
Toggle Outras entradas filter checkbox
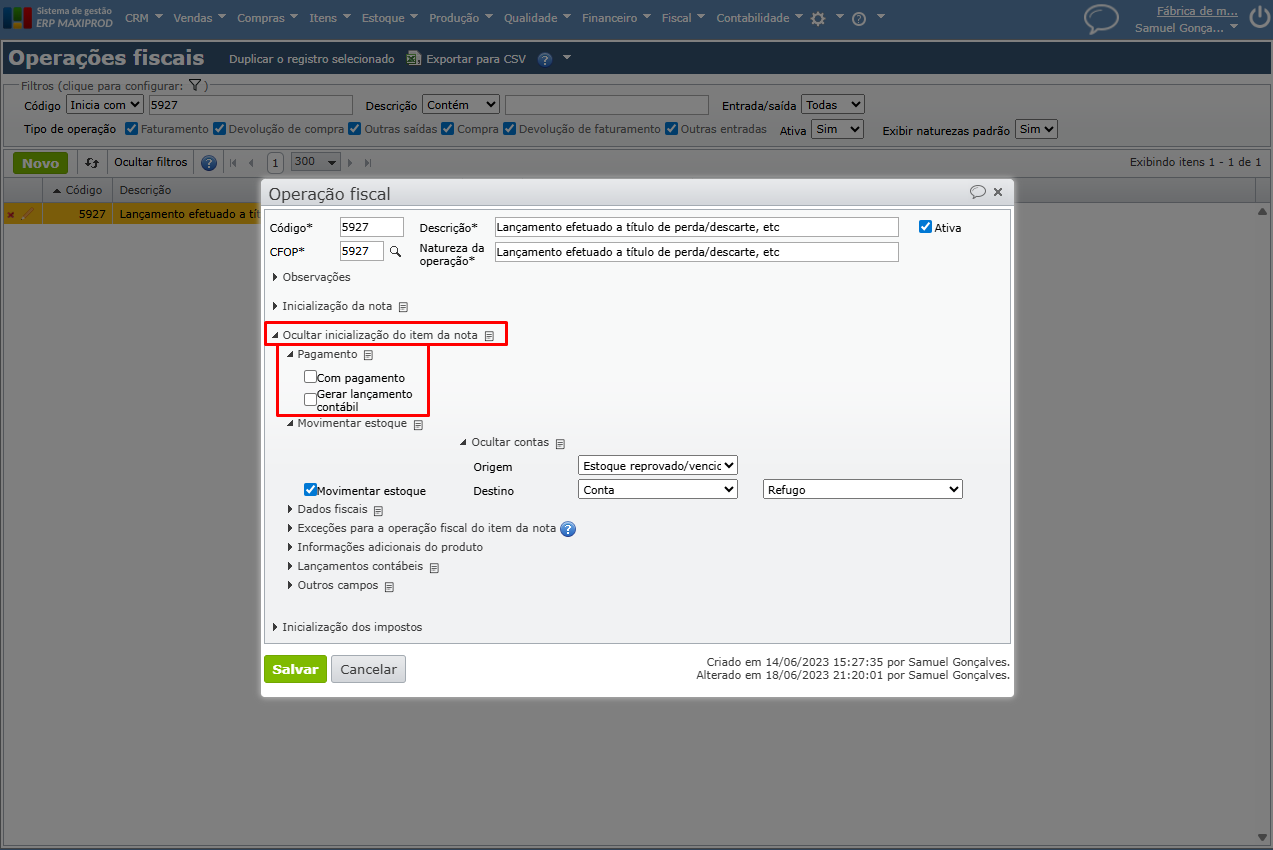[x=672, y=129]
